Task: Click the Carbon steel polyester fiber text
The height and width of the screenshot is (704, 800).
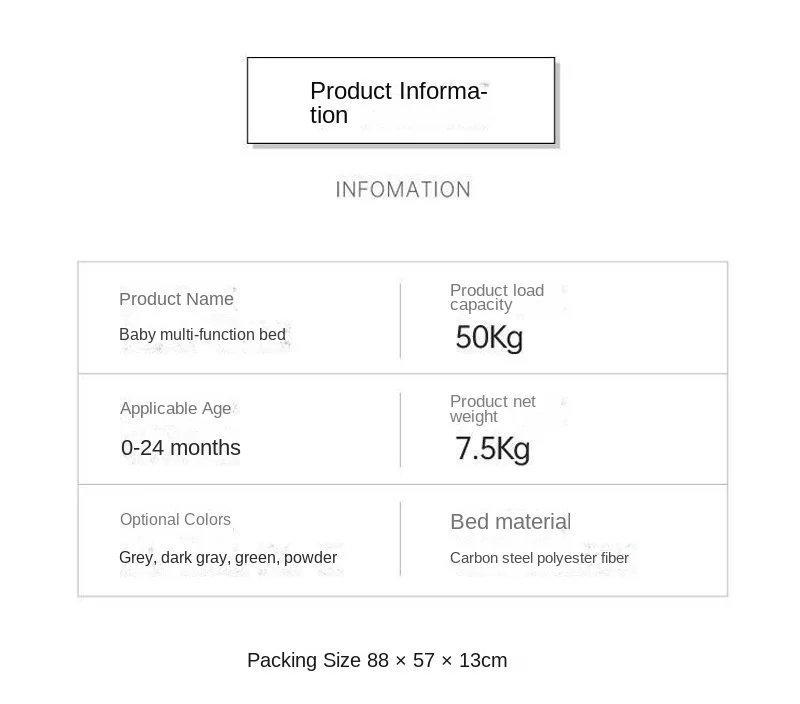Action: coord(539,558)
